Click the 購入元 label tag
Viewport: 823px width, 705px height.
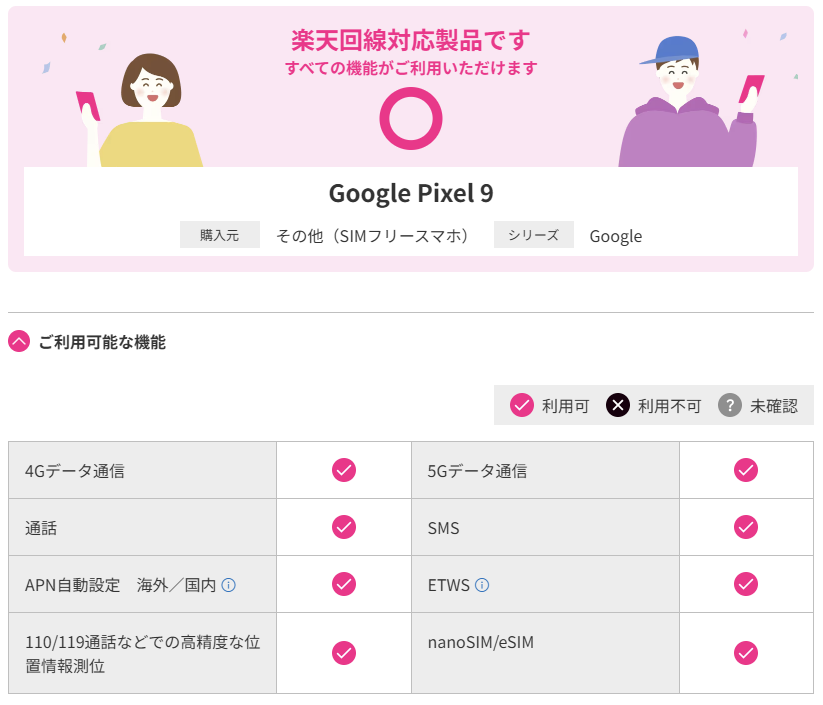click(220, 235)
